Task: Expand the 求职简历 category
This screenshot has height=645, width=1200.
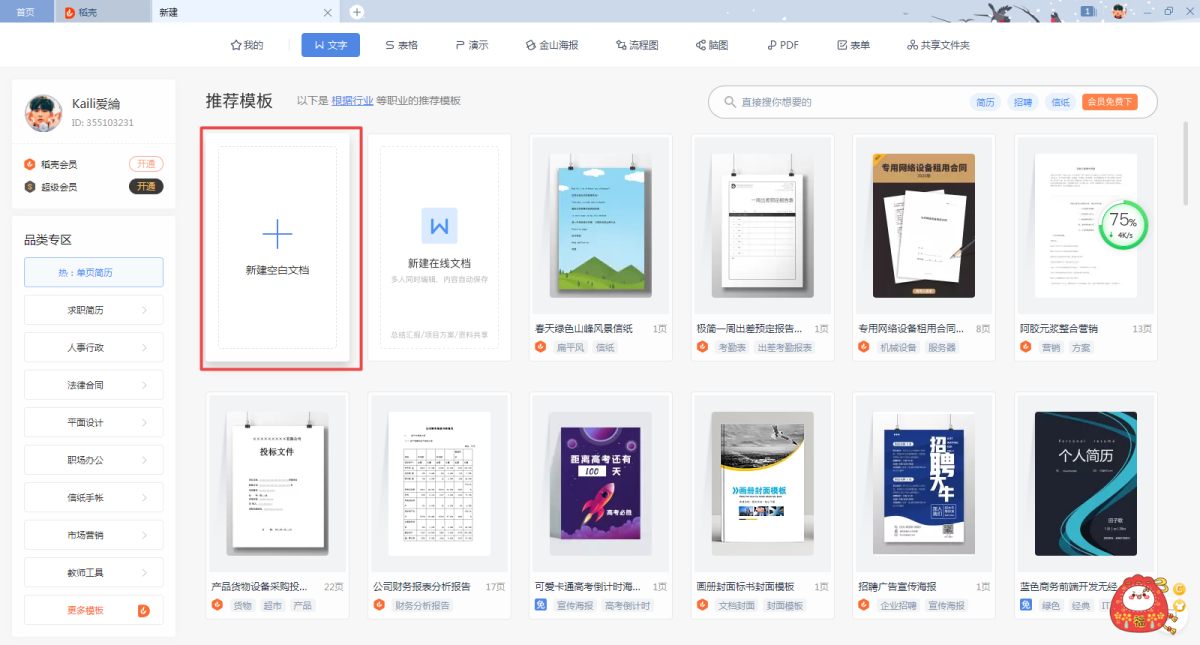Action: tap(94, 310)
